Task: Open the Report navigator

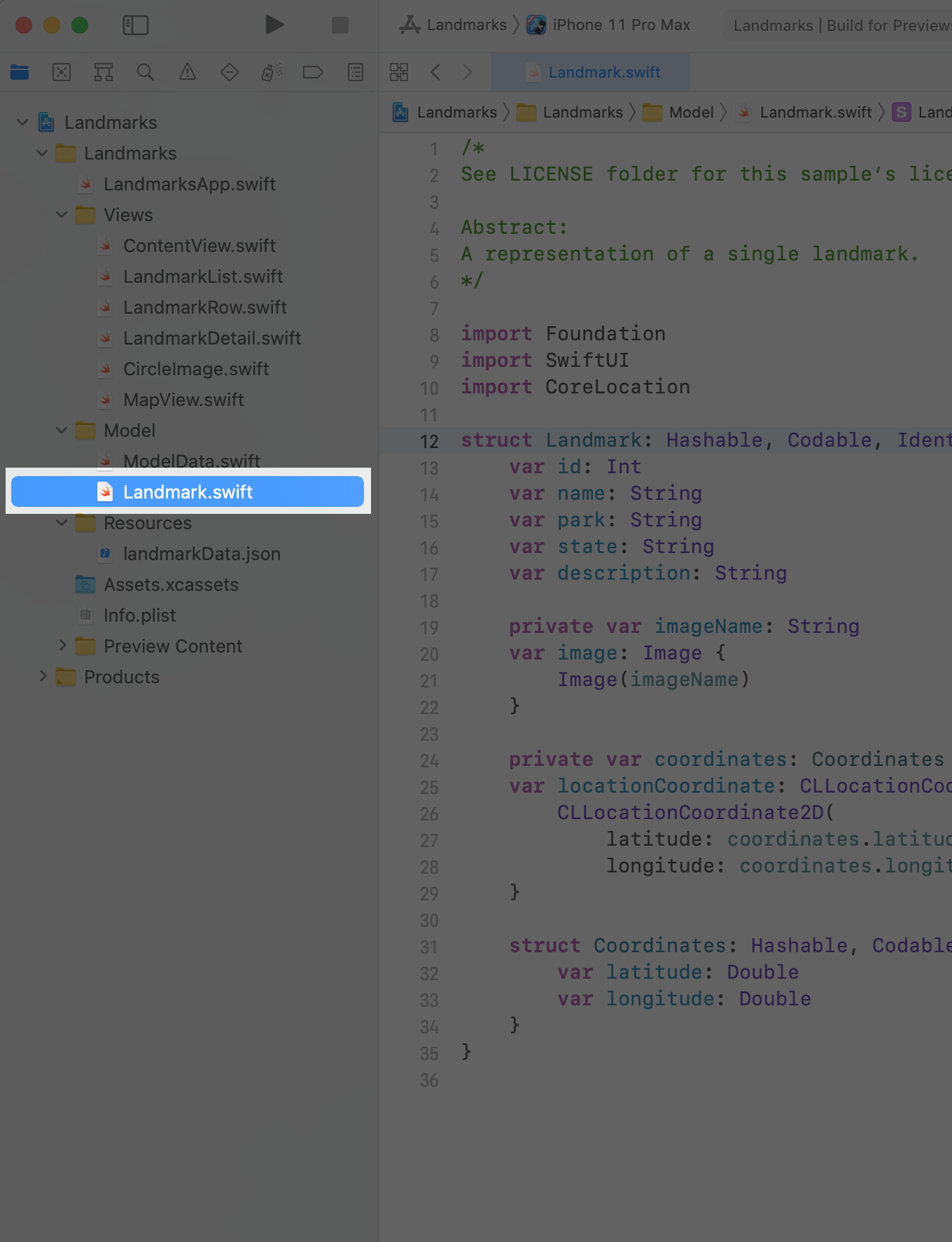Action: pyautogui.click(x=356, y=72)
